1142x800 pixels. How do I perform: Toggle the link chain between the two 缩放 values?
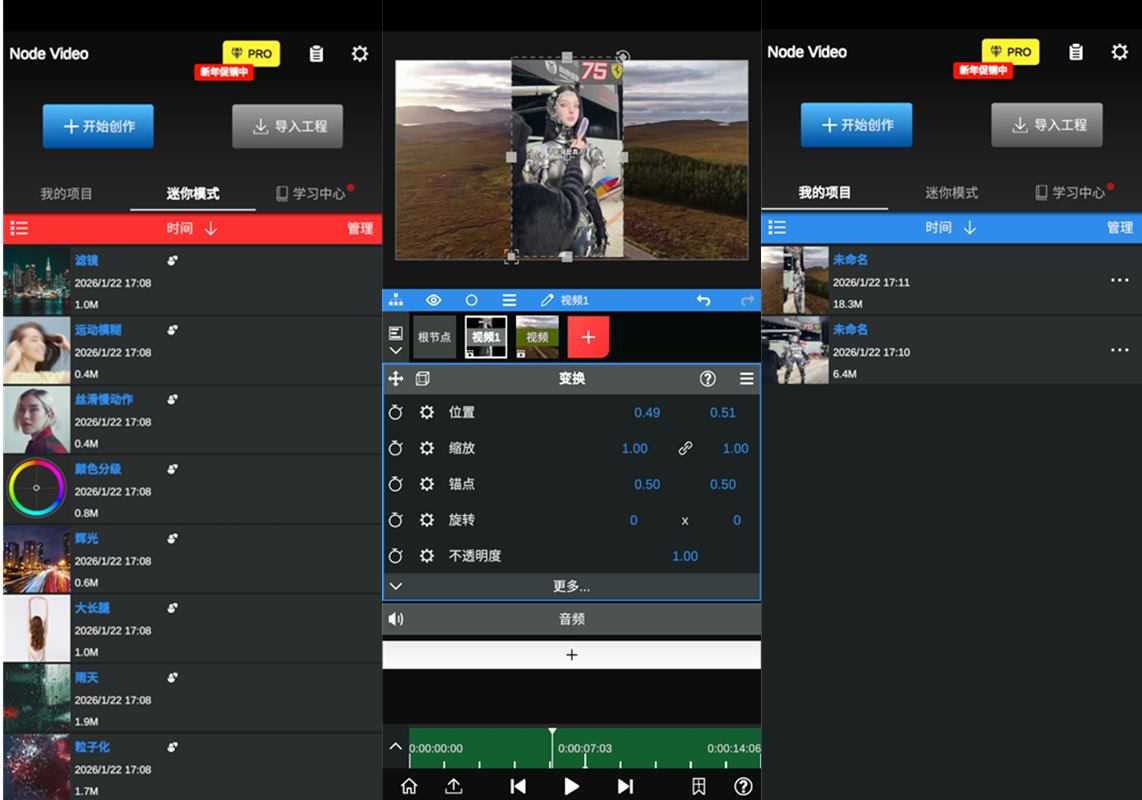(x=688, y=448)
